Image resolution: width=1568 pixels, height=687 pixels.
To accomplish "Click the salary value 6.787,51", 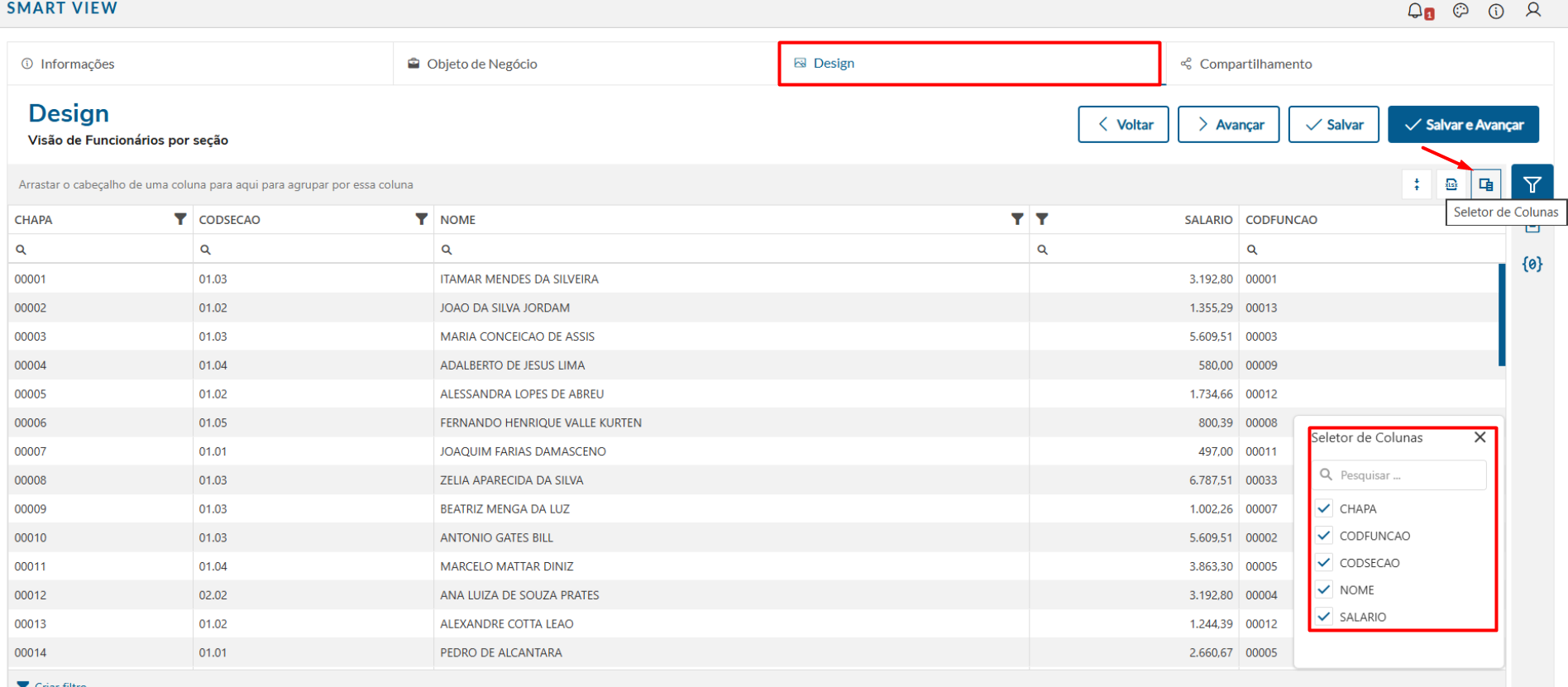I will pyautogui.click(x=1211, y=480).
